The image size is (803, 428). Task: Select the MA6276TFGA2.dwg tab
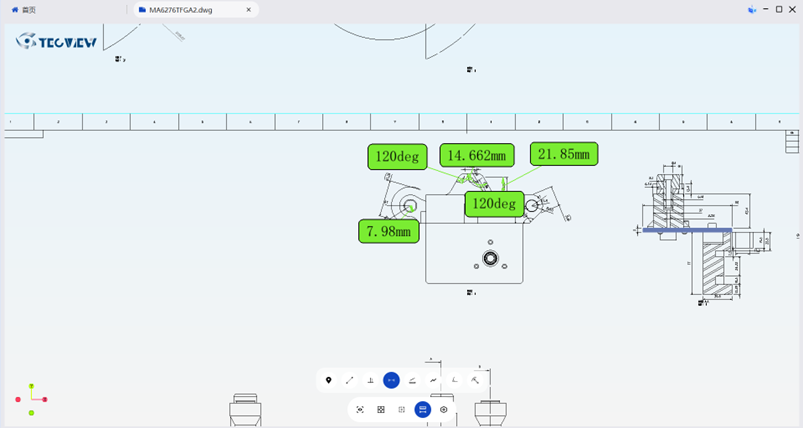[x=180, y=9]
